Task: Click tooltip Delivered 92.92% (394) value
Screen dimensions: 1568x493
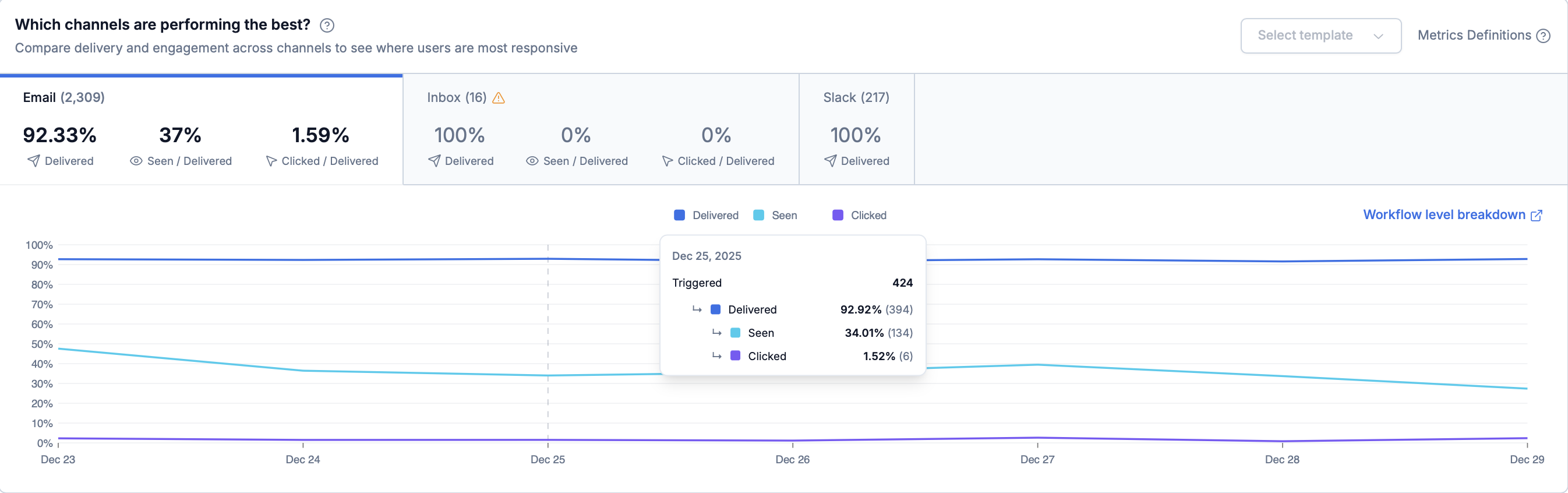Action: (877, 310)
